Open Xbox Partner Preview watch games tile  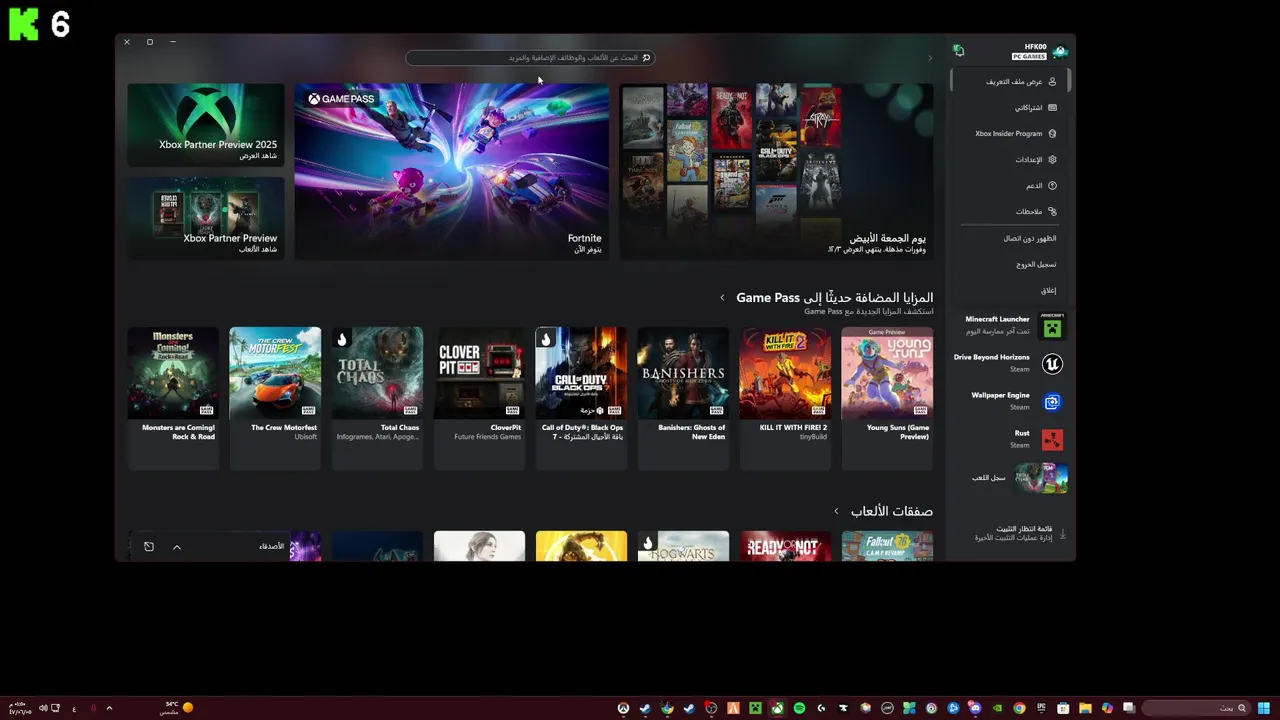[206, 218]
